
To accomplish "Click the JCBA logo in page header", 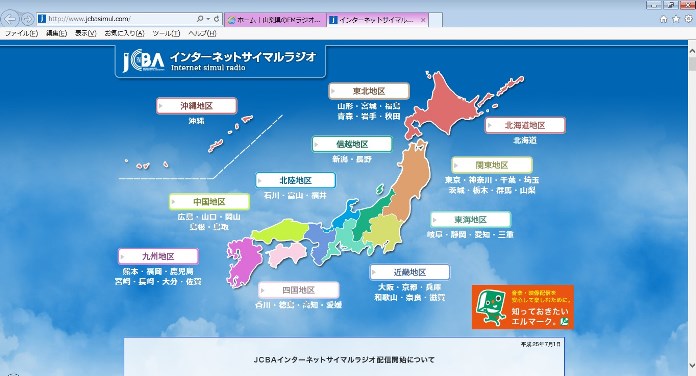I will point(143,61).
